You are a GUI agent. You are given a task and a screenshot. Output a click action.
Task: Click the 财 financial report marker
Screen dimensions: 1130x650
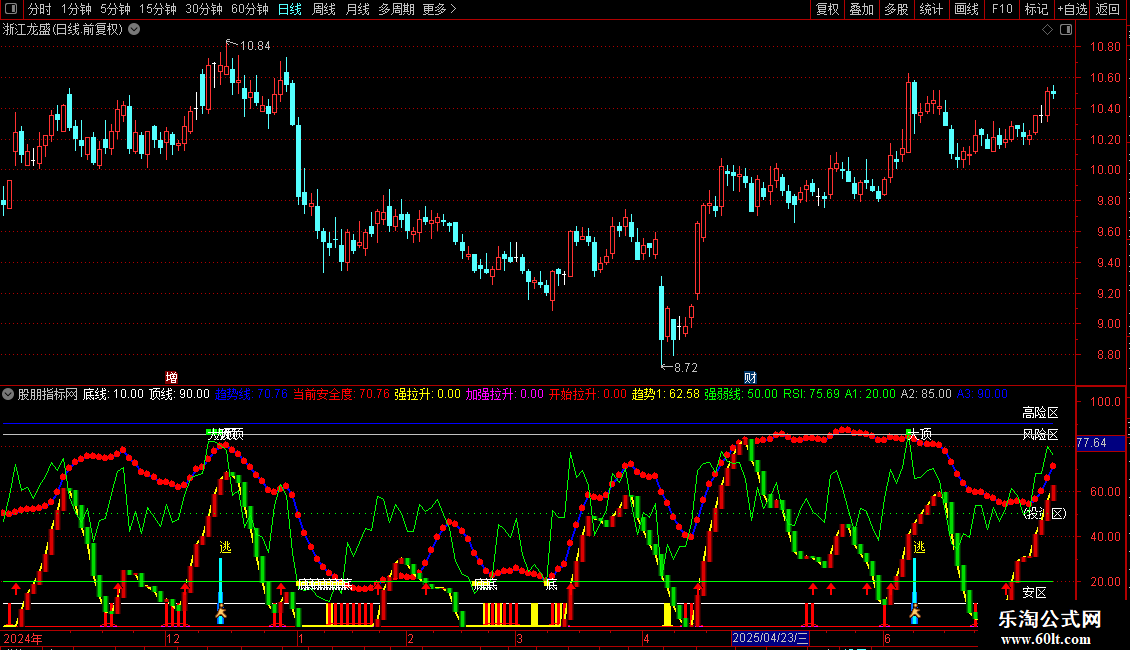(750, 378)
